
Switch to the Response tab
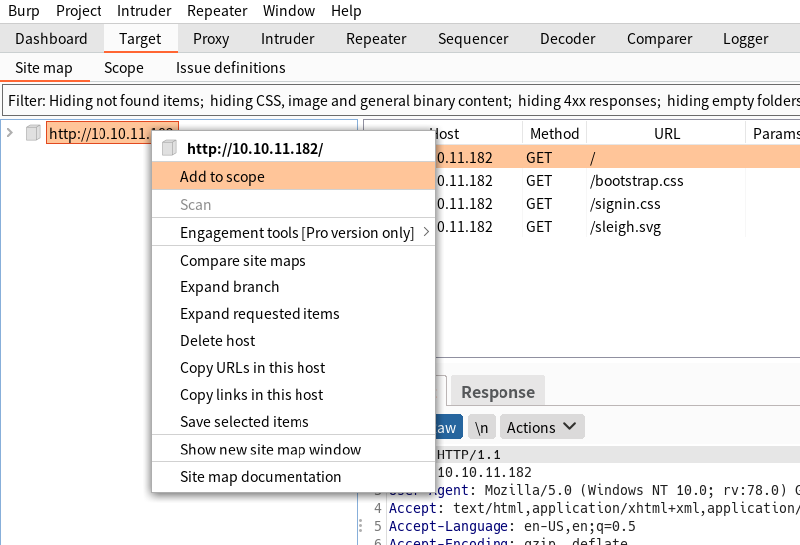tap(498, 392)
